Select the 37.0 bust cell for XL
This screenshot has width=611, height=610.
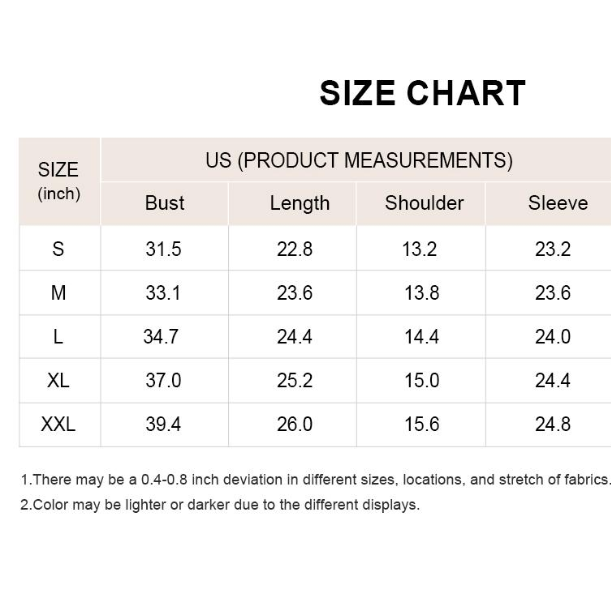pyautogui.click(x=163, y=381)
